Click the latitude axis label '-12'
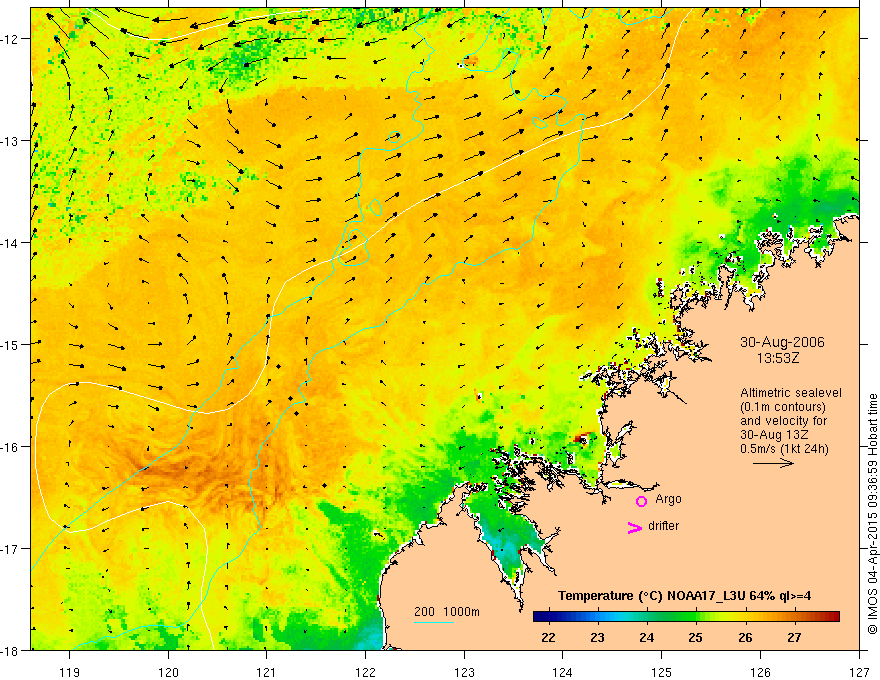The width and height of the screenshot is (880, 680). (x=11, y=39)
